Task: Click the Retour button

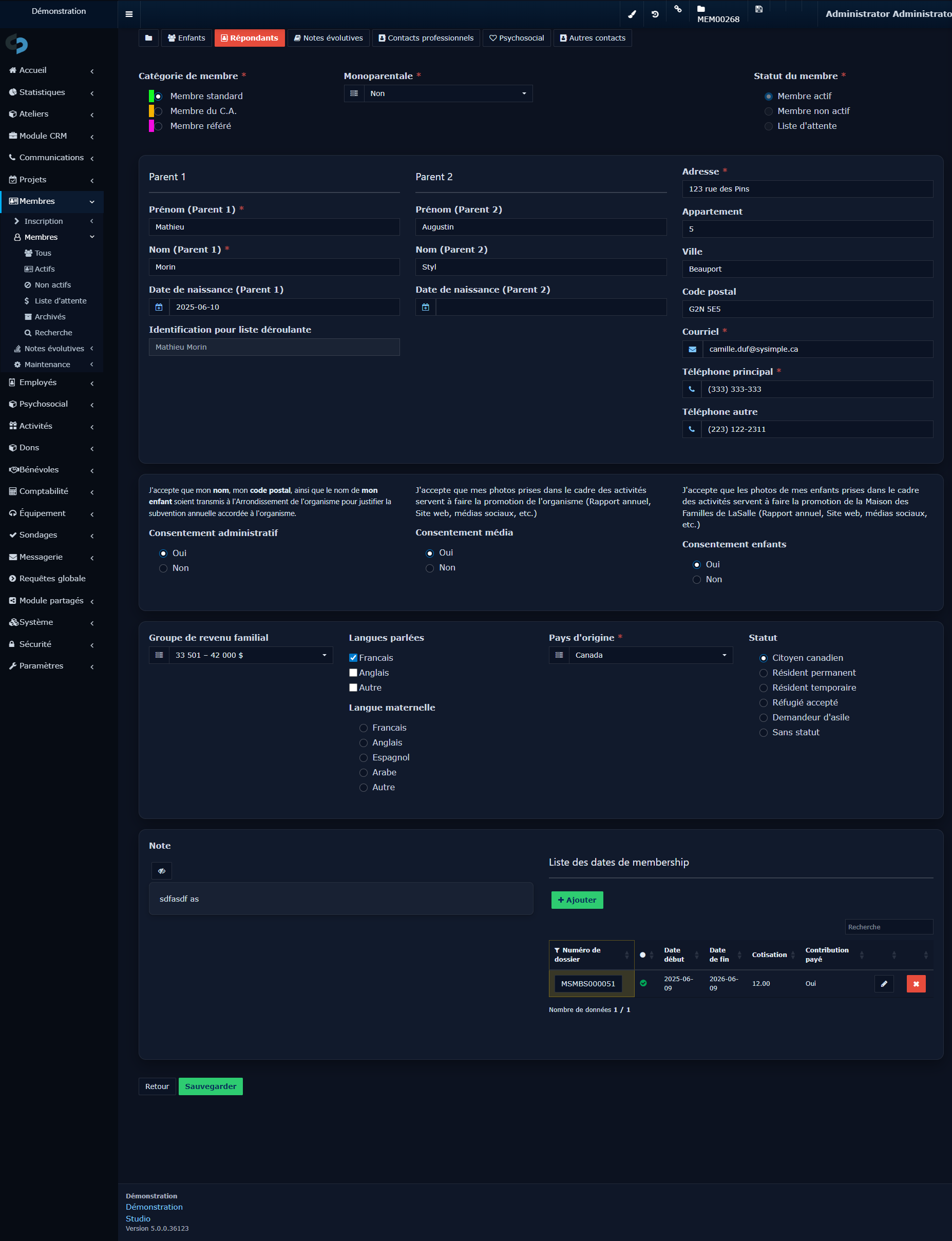Action: (x=157, y=1086)
